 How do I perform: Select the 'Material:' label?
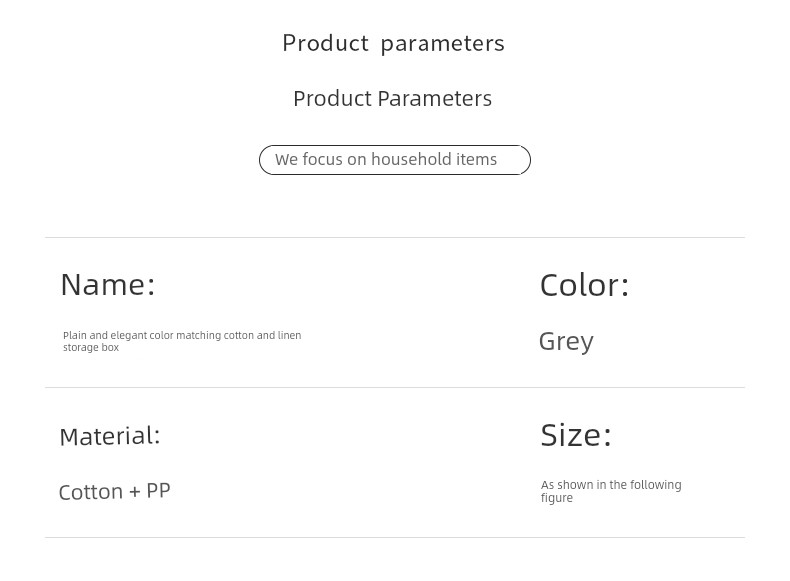110,436
